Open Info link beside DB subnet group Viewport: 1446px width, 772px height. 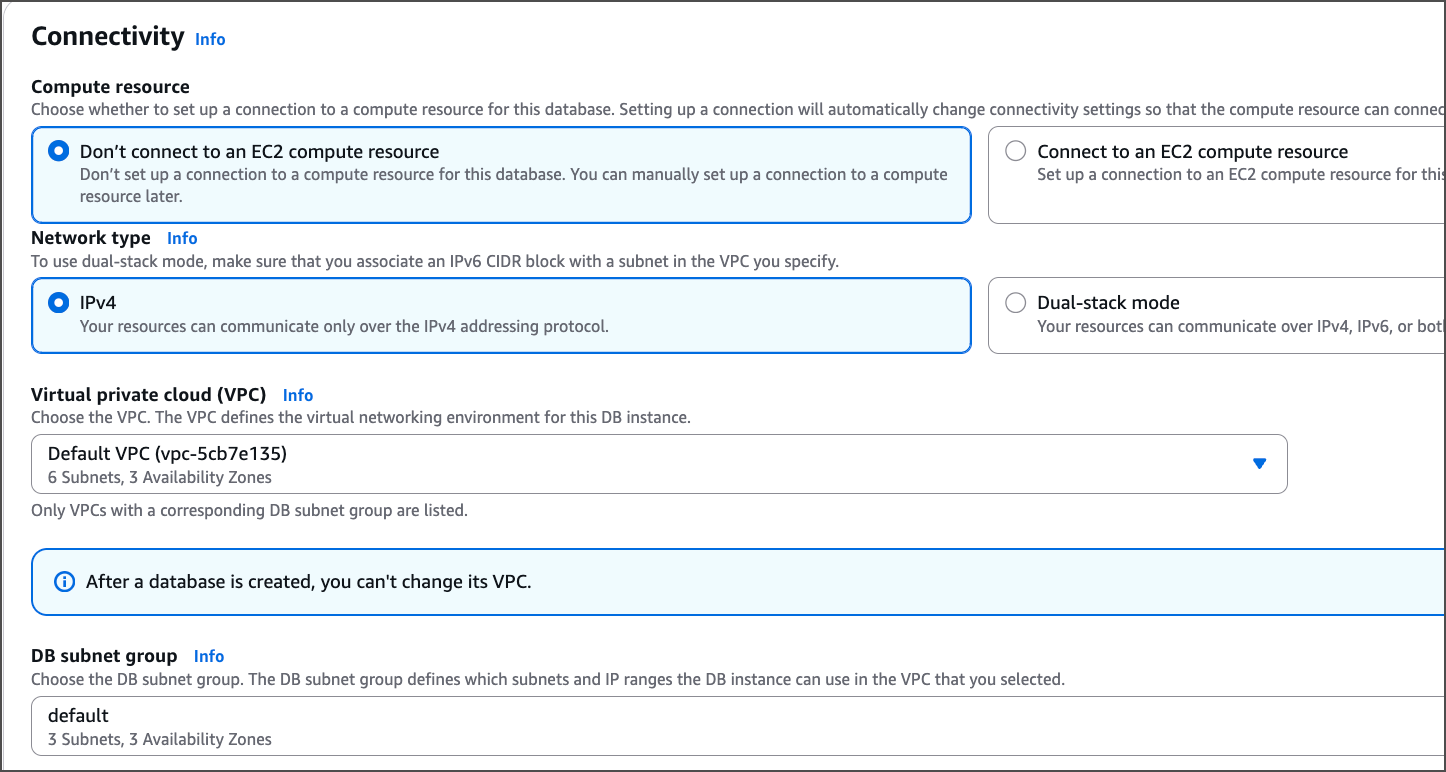point(209,656)
